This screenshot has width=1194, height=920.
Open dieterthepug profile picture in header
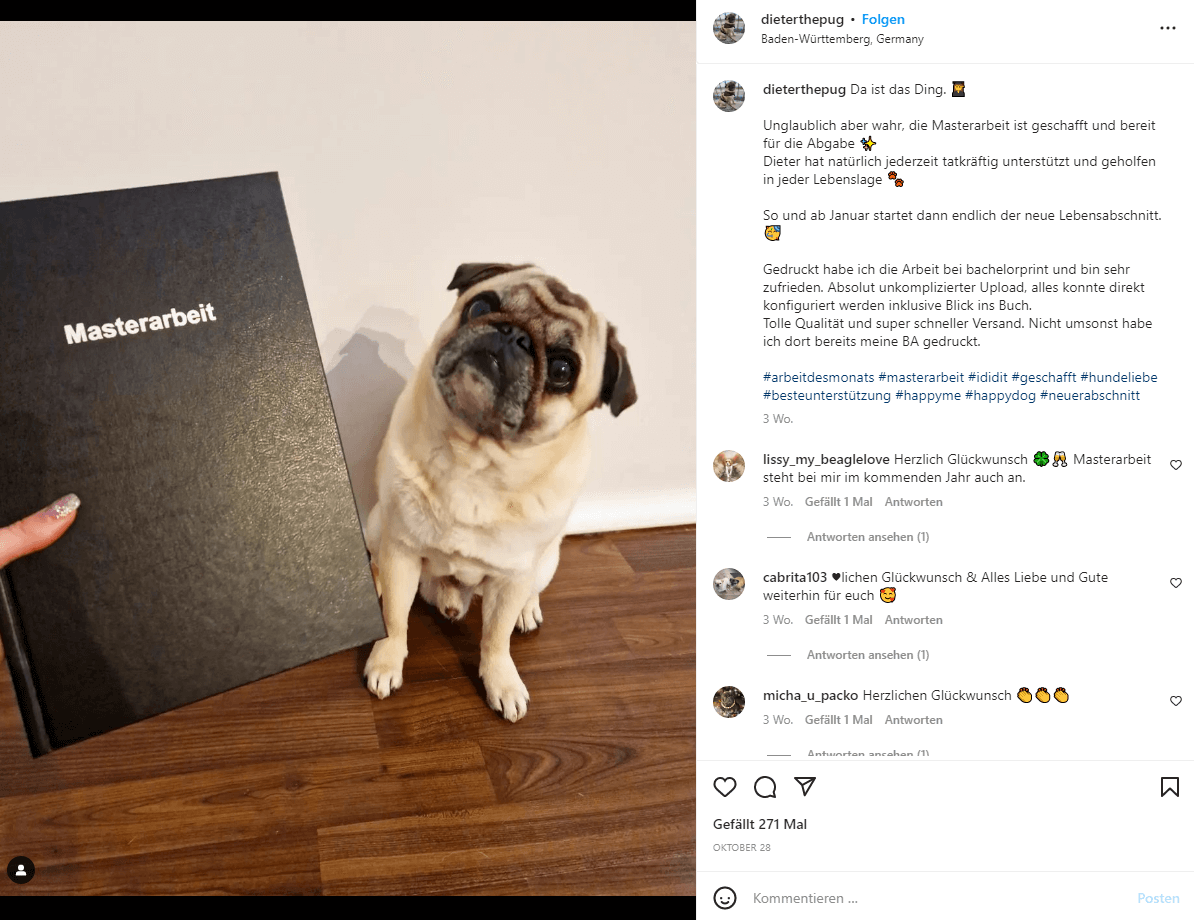(729, 28)
